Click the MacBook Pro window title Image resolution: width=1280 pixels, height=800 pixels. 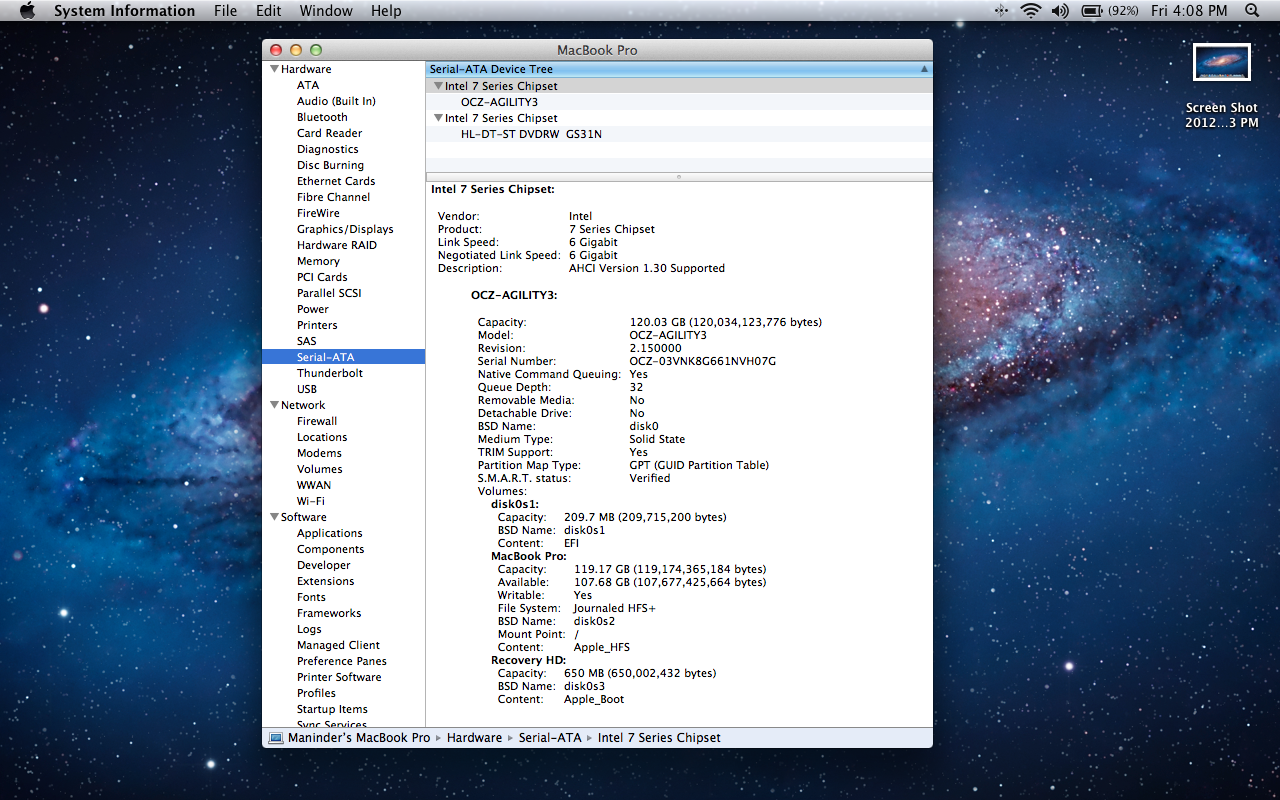pos(597,50)
